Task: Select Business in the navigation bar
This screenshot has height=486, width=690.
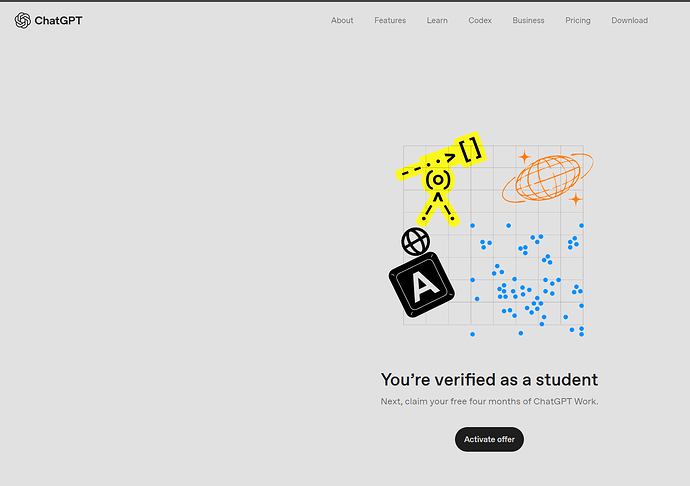Action: point(528,20)
